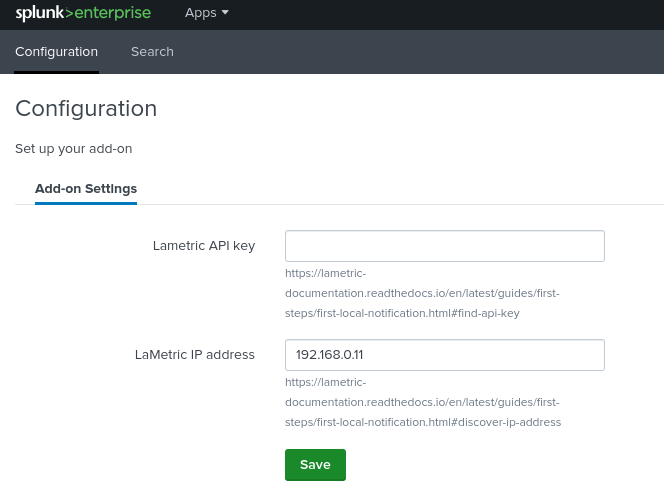This screenshot has width=664, height=497.
Task: Click the Lametric API key label
Action: [204, 246]
